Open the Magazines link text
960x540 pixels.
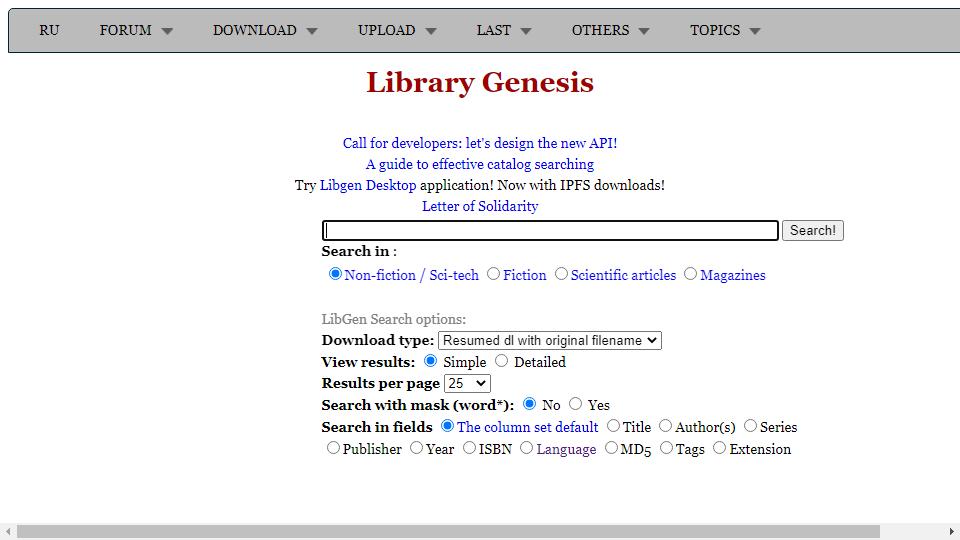click(733, 276)
